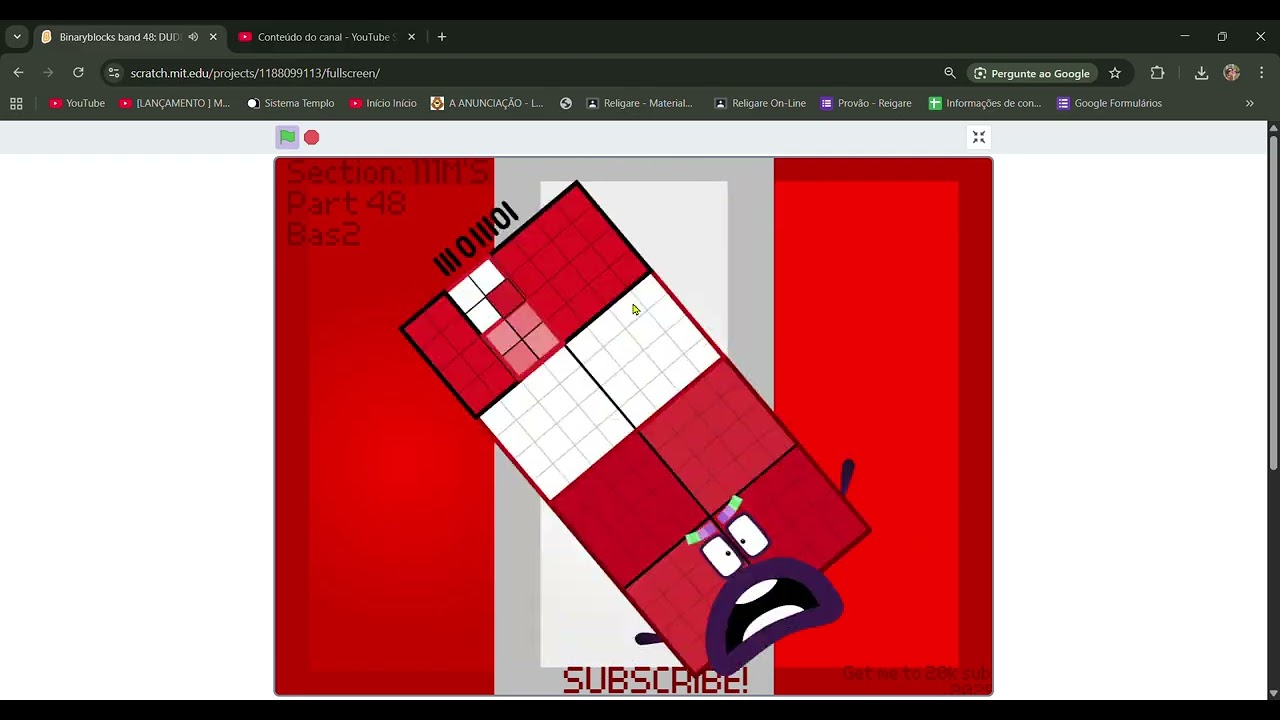Click the 11101101 binary label on block
The width and height of the screenshot is (1280, 720).
476,238
